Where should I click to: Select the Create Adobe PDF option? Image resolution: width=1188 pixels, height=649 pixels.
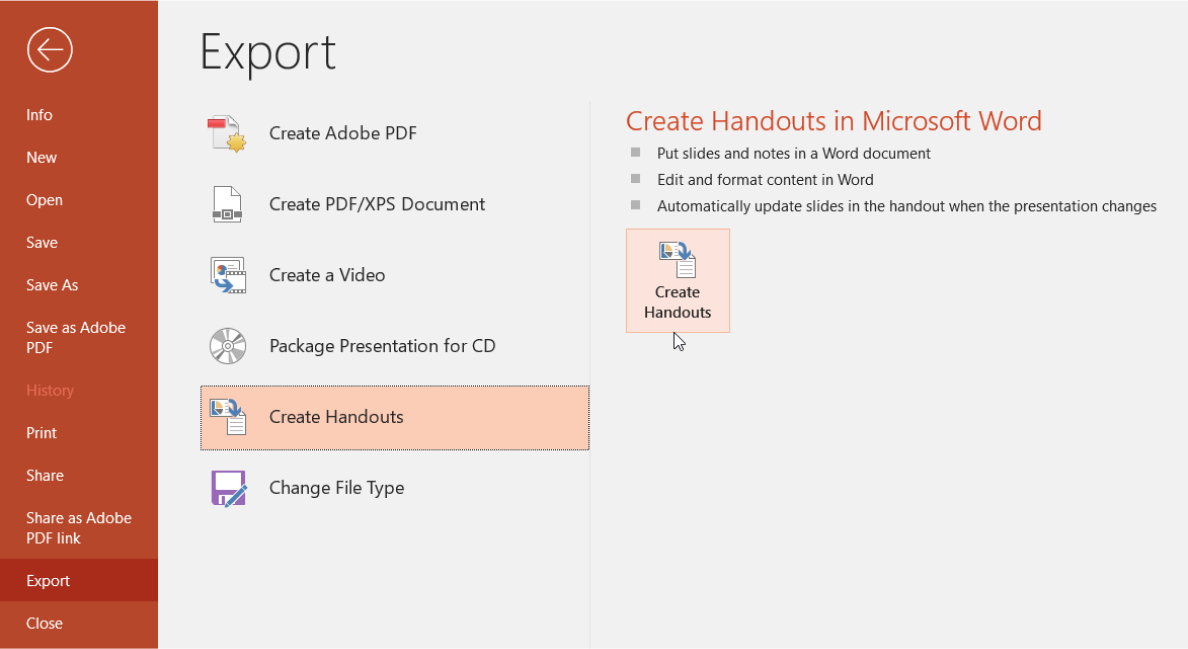coord(395,133)
